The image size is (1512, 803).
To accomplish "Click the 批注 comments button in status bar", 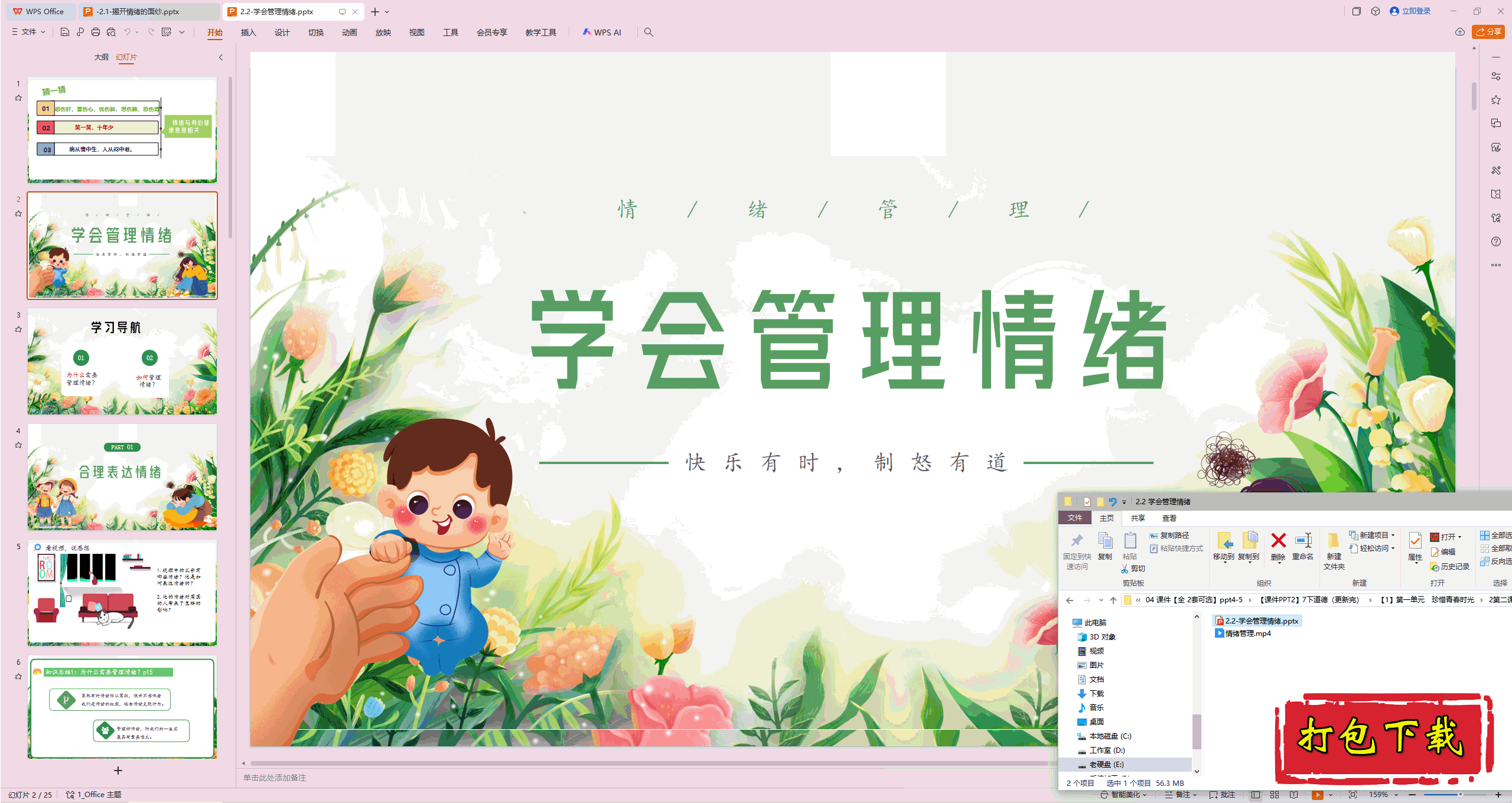I will [1223, 795].
